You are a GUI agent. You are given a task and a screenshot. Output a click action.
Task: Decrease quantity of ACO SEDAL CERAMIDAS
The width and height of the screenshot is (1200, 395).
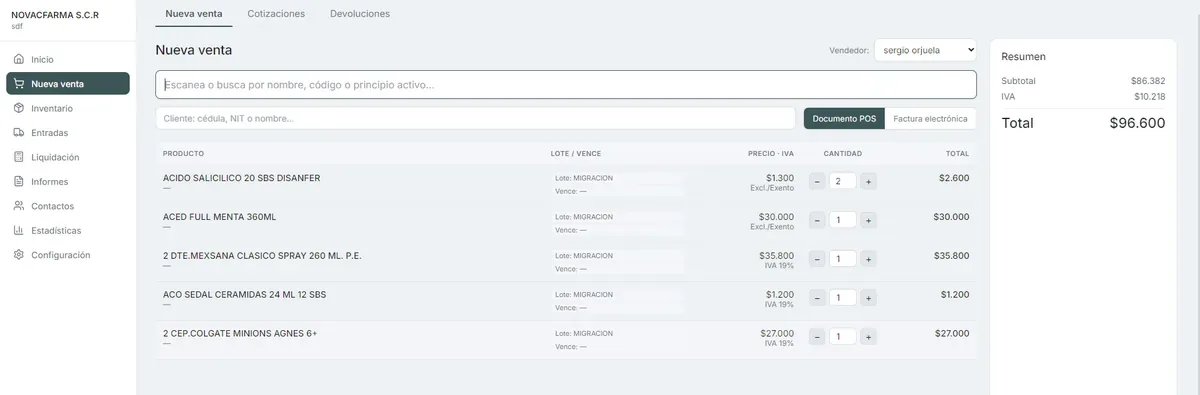pyautogui.click(x=817, y=298)
